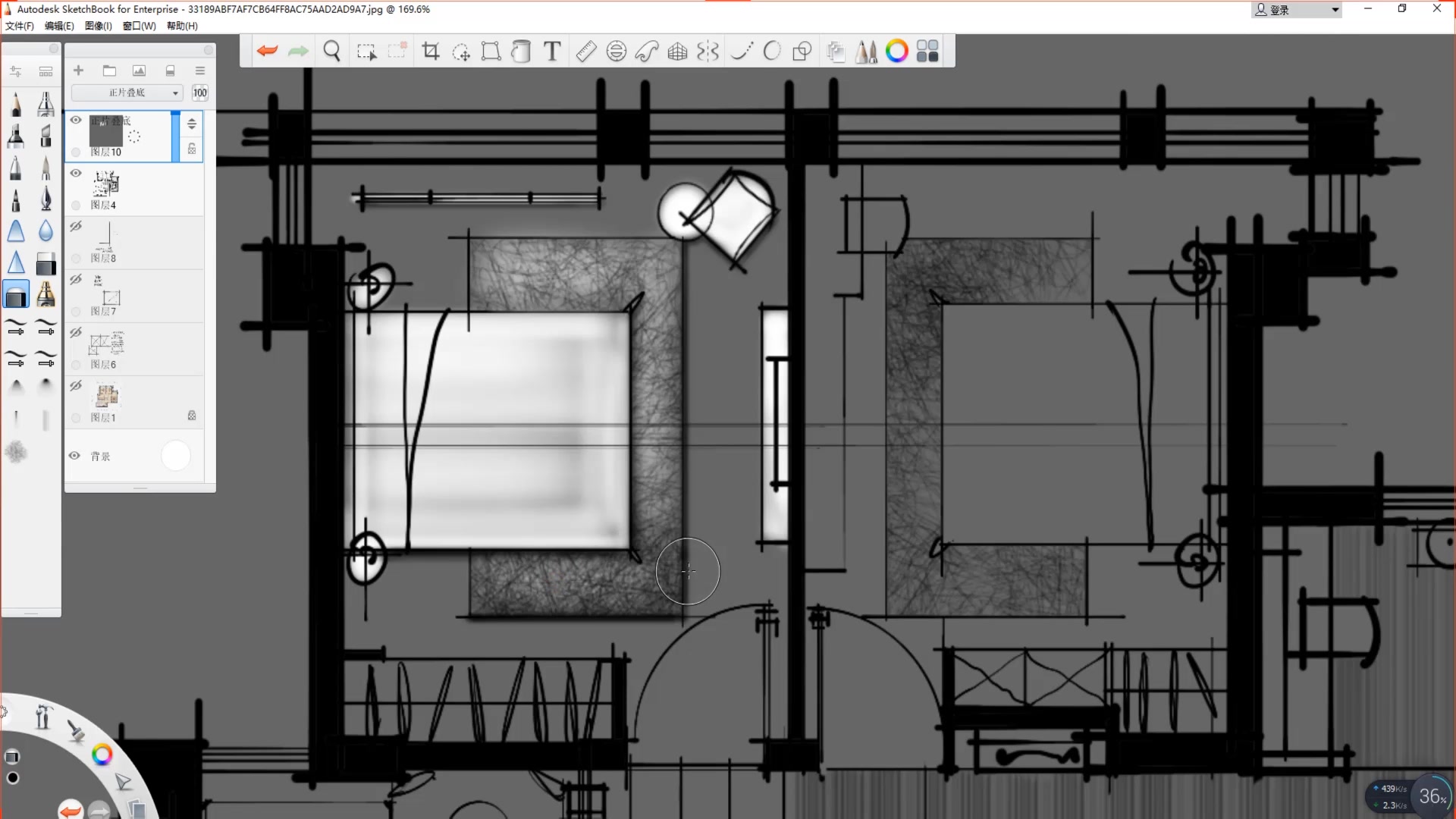Viewport: 1456px width, 819px height.
Task: Add a new layer with plus button
Action: [78, 71]
